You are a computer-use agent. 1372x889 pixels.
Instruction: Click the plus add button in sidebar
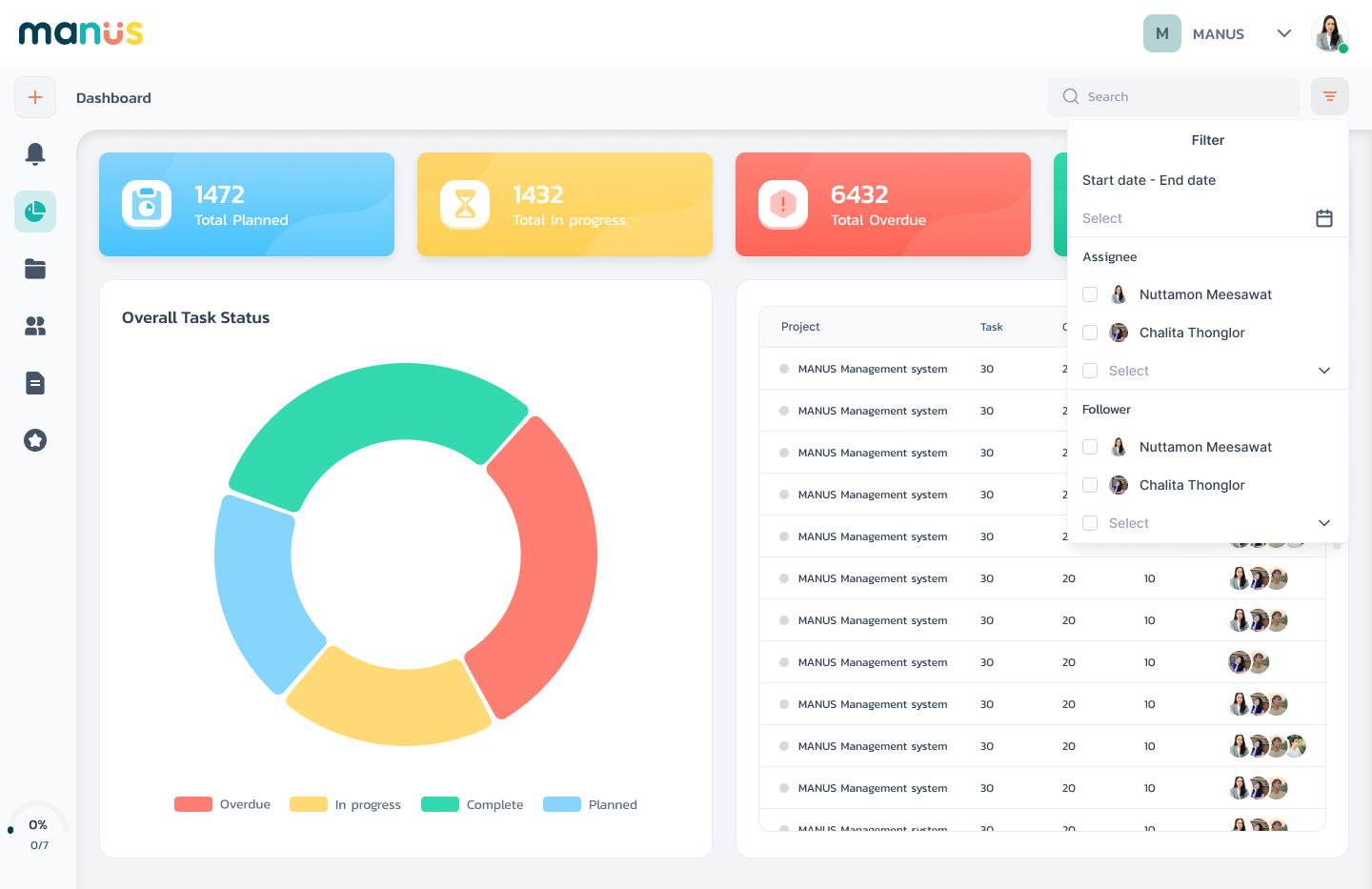(x=35, y=97)
